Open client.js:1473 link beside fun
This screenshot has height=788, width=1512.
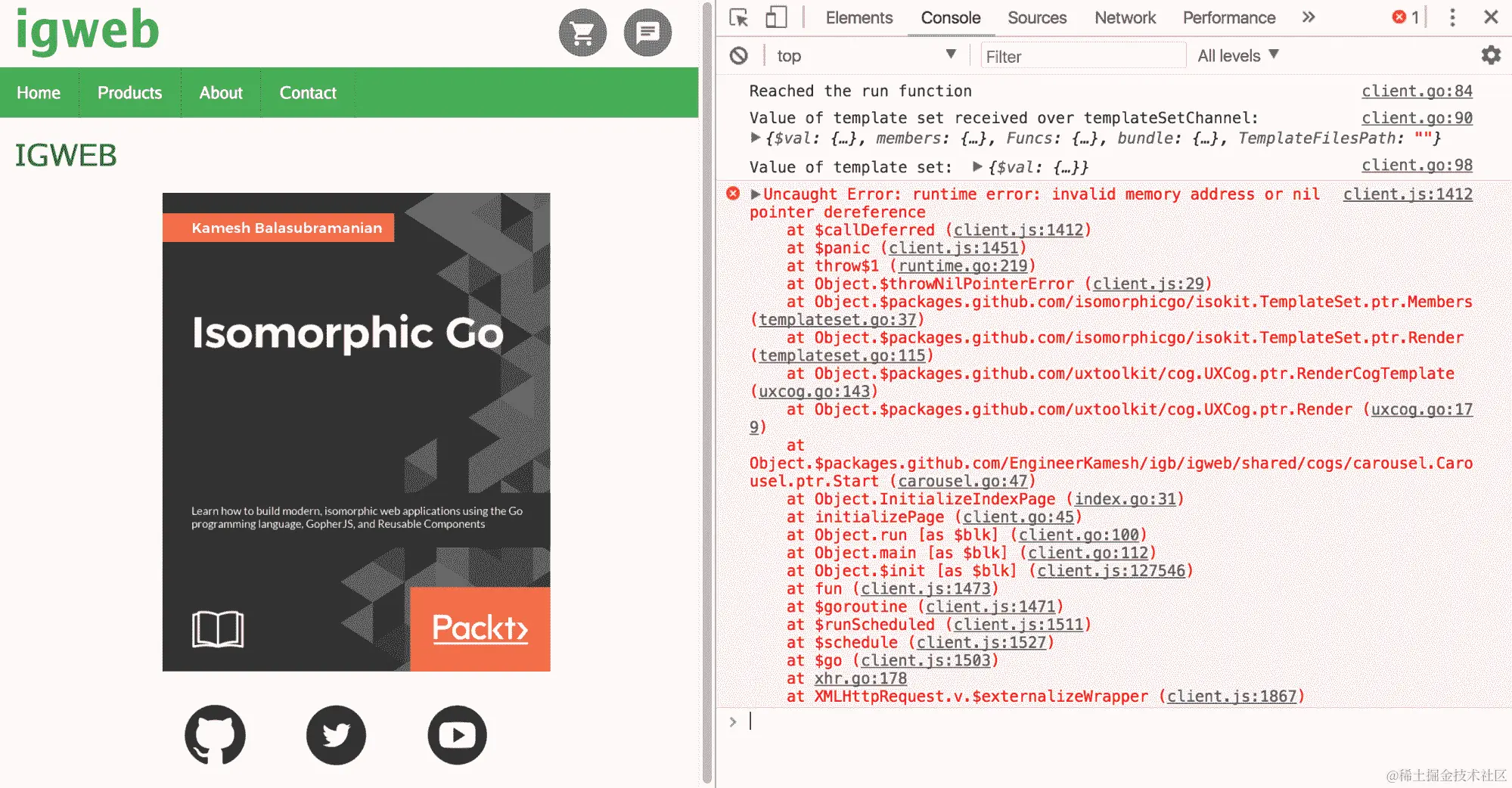click(926, 588)
